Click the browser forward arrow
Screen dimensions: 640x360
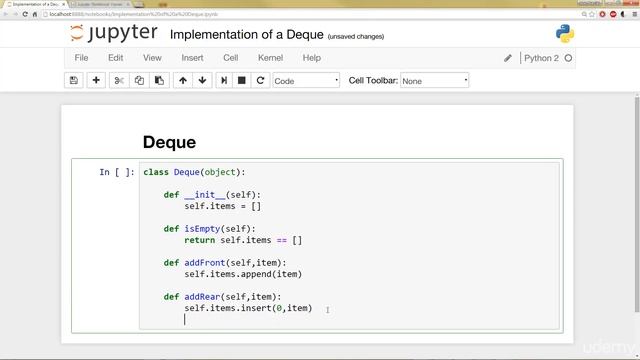[x=15, y=14]
